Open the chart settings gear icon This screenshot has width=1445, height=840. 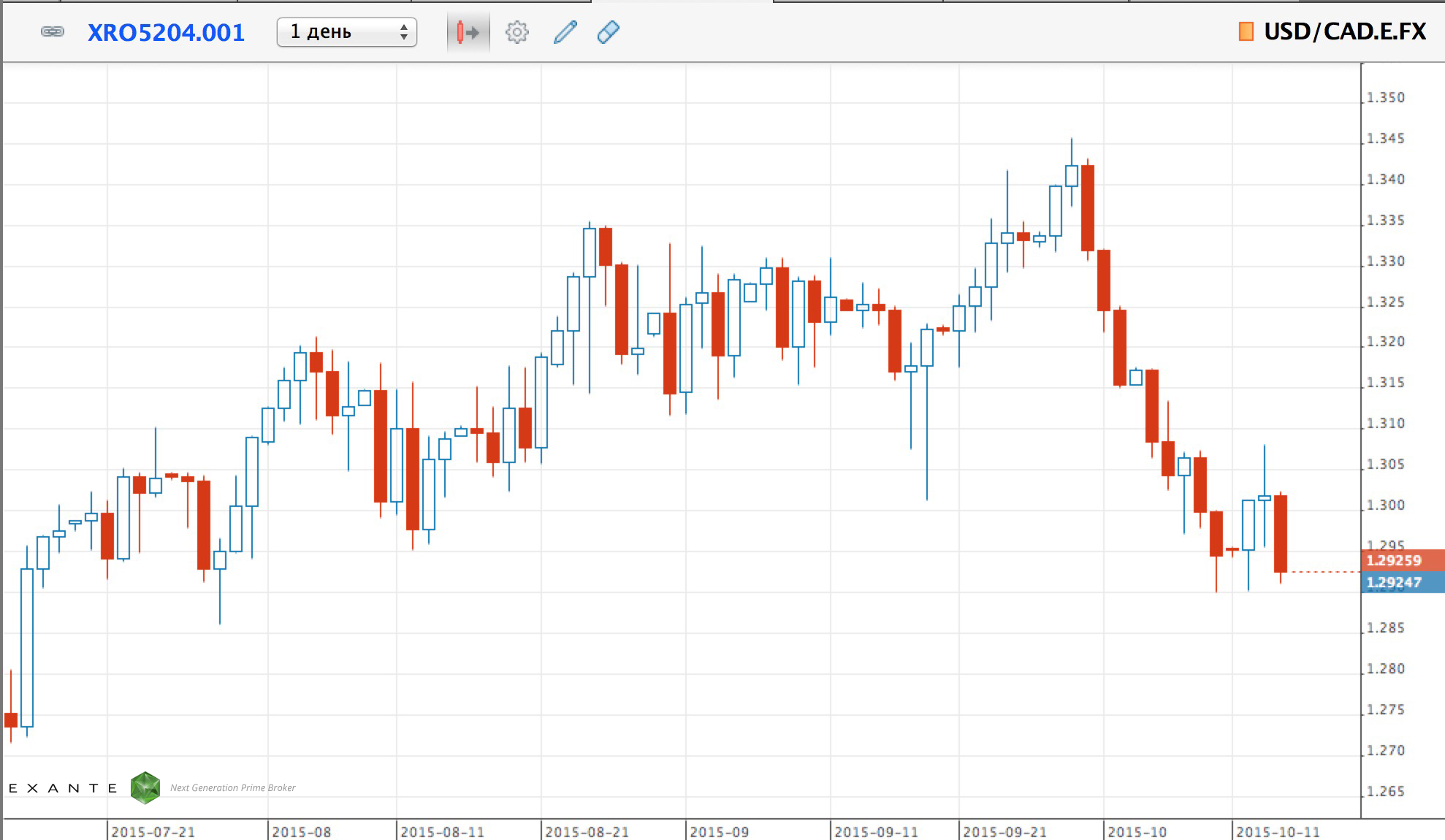(x=517, y=32)
